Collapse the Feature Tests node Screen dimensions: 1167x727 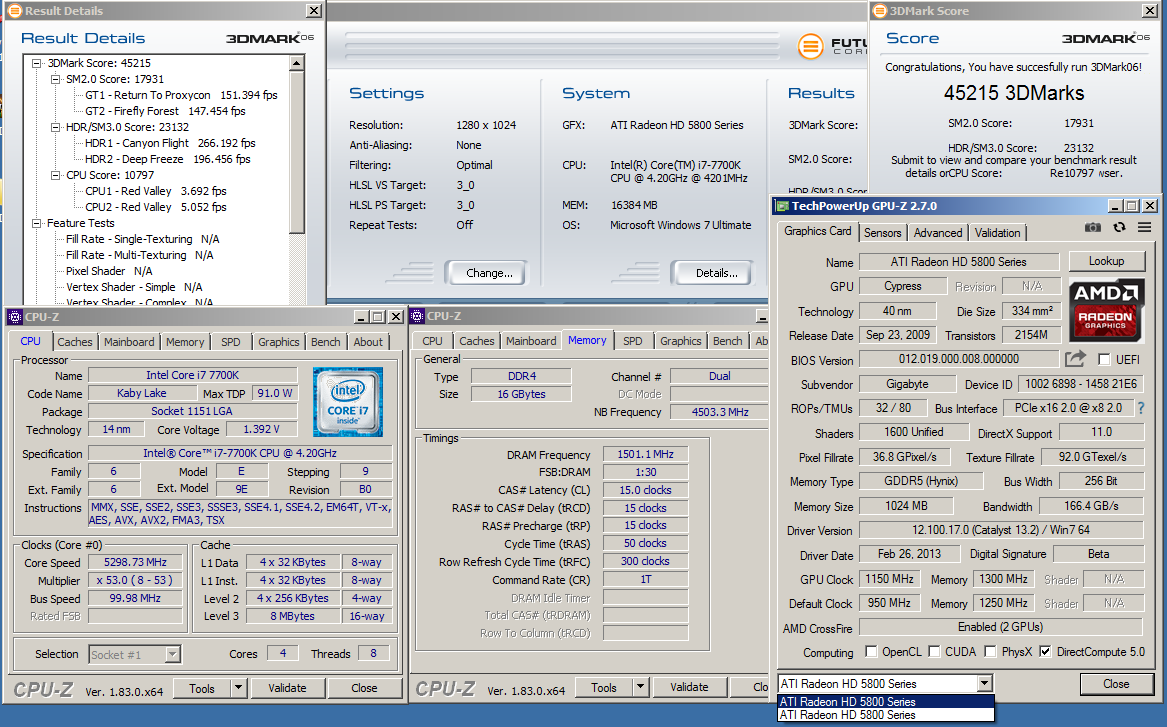36,223
